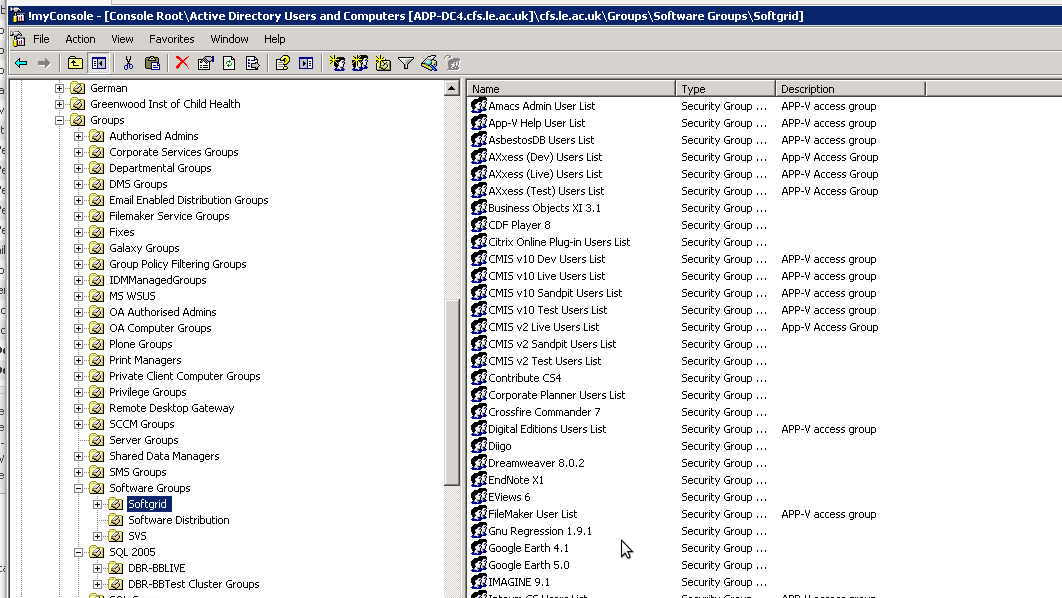Select Google Earth 5.0 group

pos(528,565)
